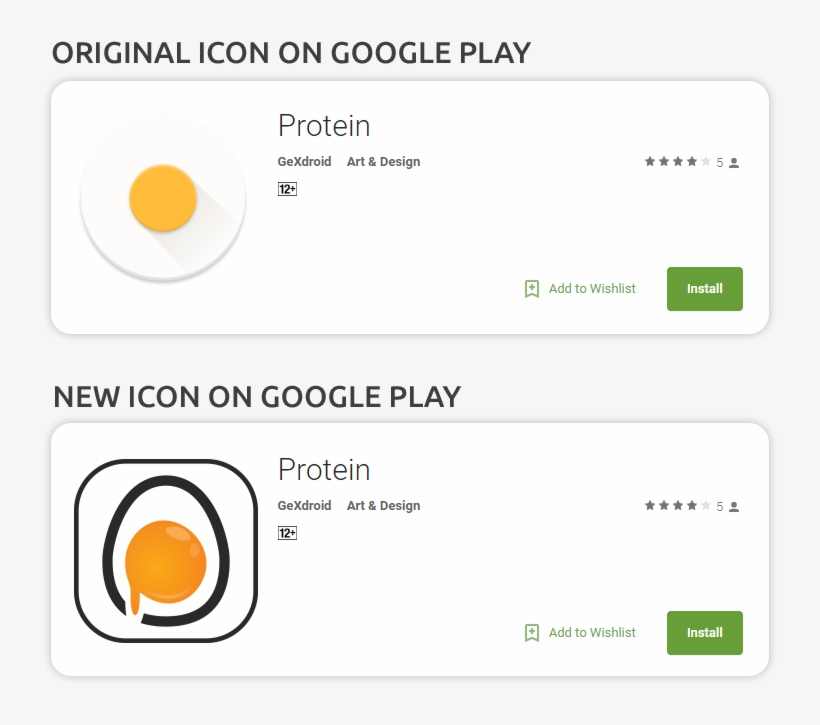Click the new outlined egg app icon

[166, 550]
